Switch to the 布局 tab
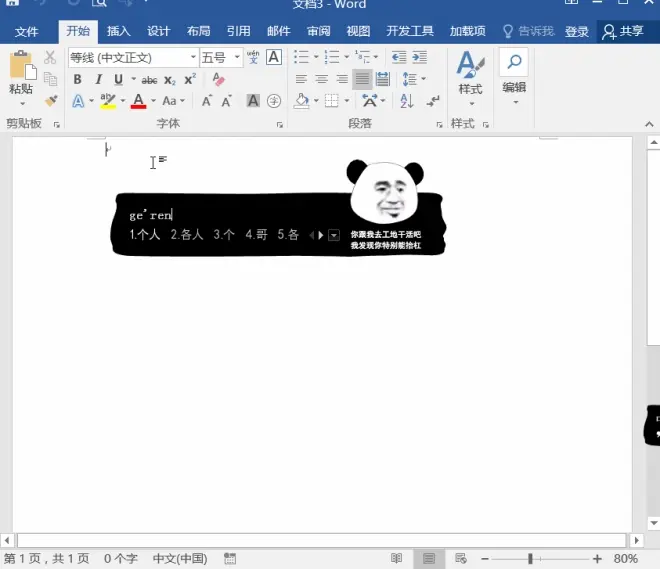660x569 pixels. 199,31
